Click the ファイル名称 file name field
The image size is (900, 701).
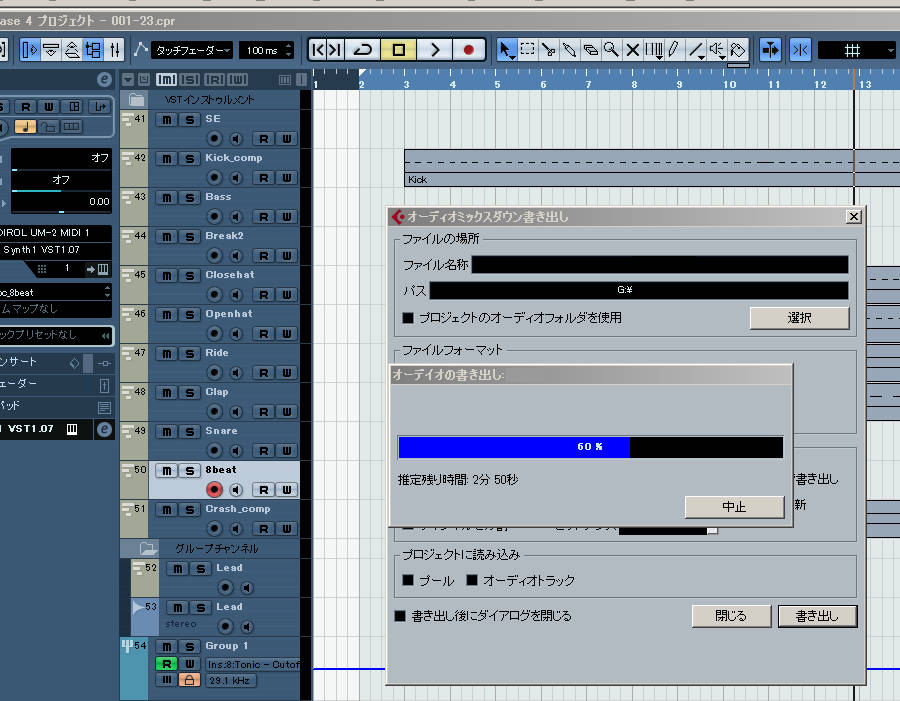660,264
